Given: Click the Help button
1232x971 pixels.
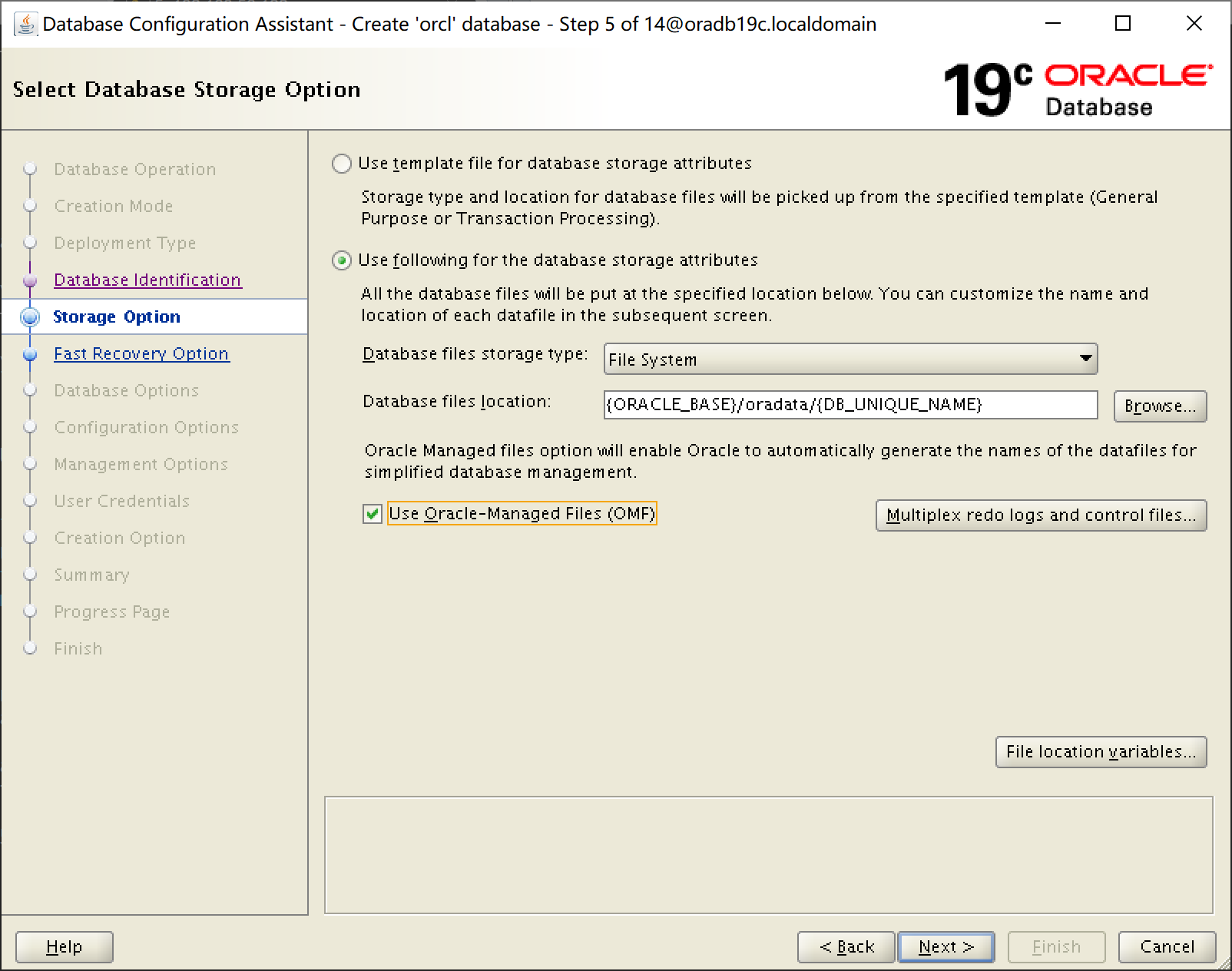Looking at the screenshot, I should coord(65,946).
